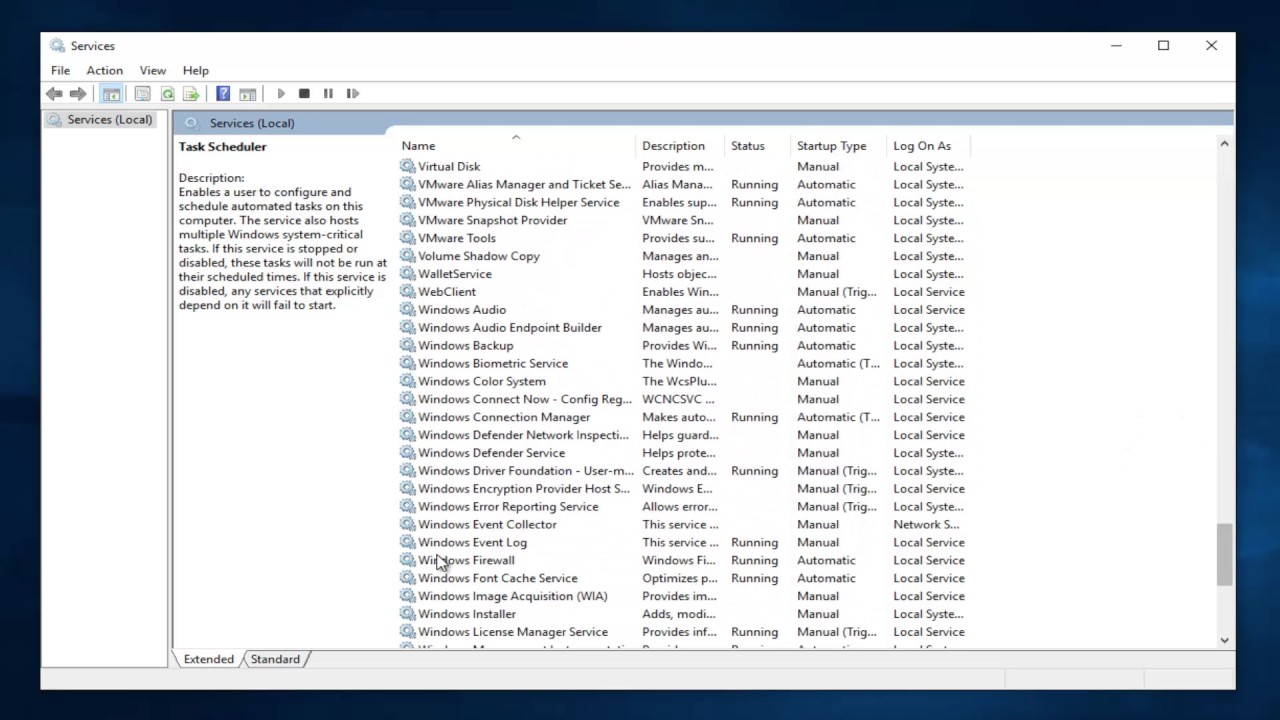This screenshot has height=720, width=1280.
Task: Click the gear icon beside Windows Event Collector
Action: click(x=407, y=525)
